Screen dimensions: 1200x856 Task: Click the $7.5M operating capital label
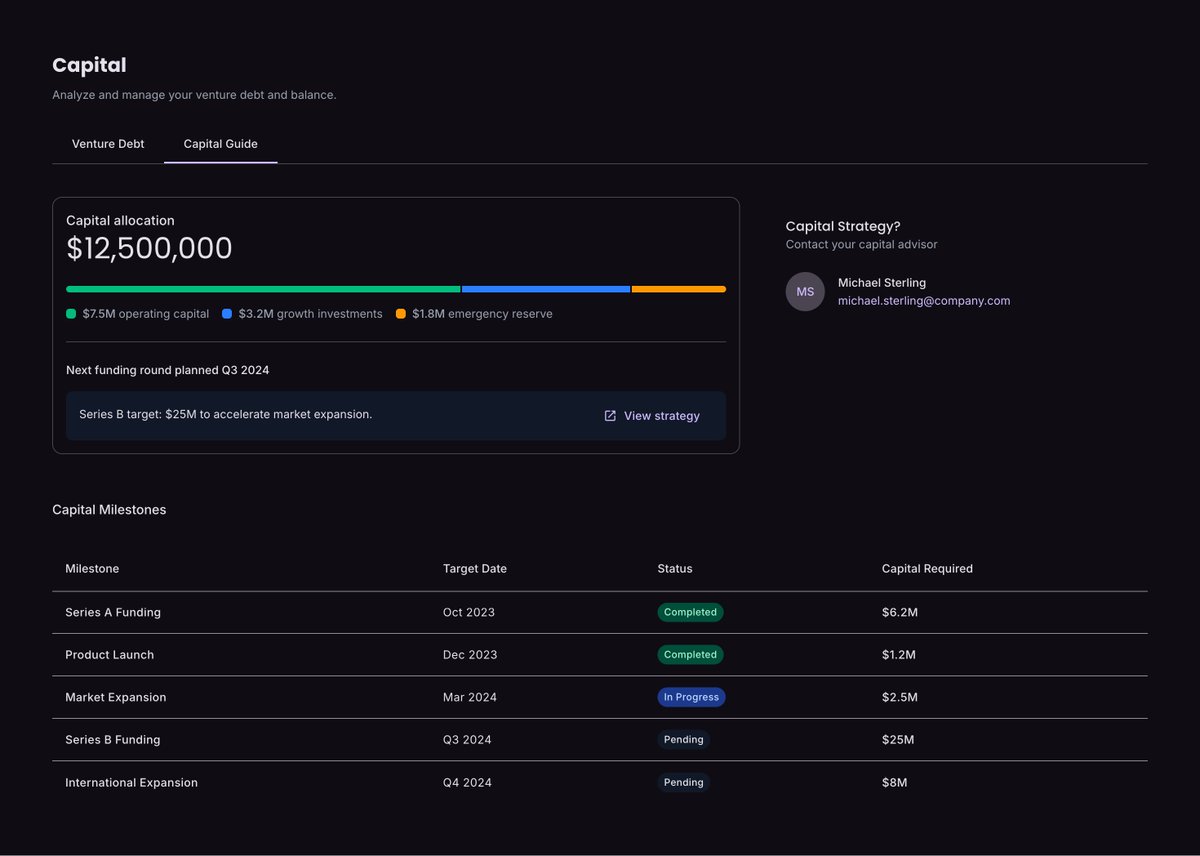coord(146,314)
